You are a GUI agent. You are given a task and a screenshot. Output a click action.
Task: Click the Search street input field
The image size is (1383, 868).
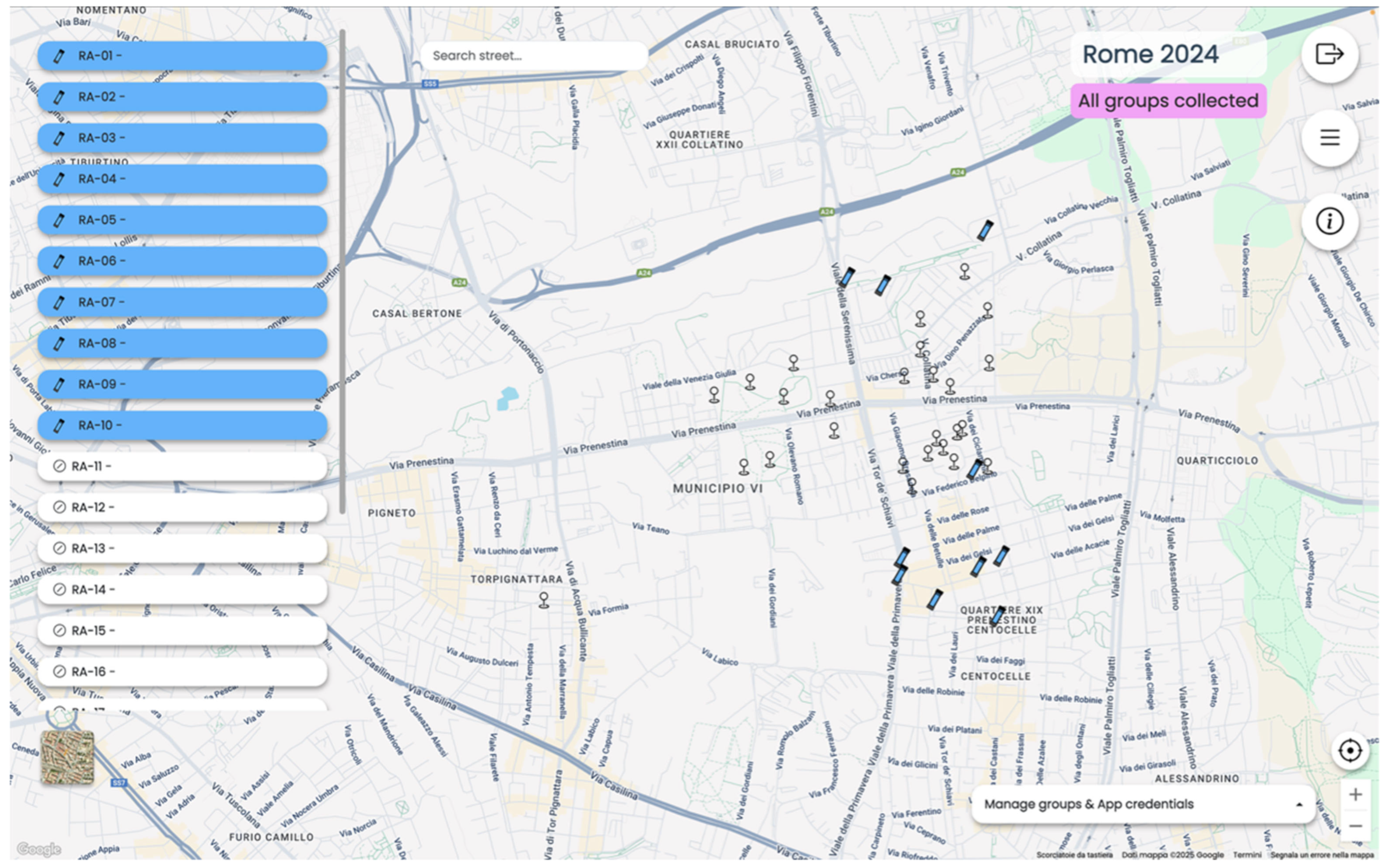pos(534,56)
